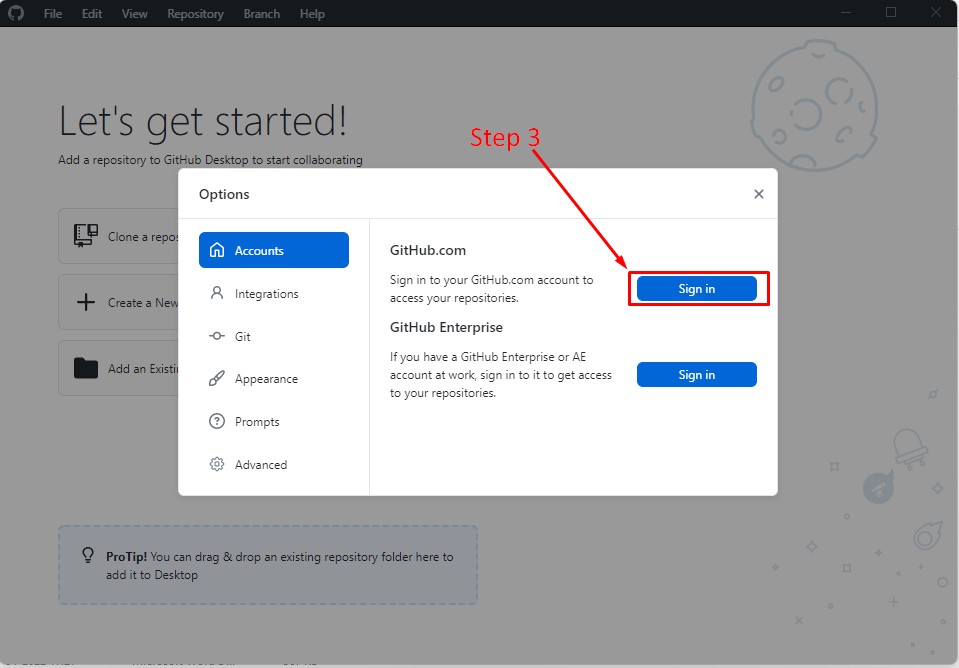Select the Accounts tab in Options
The width and height of the screenshot is (959, 668).
[274, 250]
